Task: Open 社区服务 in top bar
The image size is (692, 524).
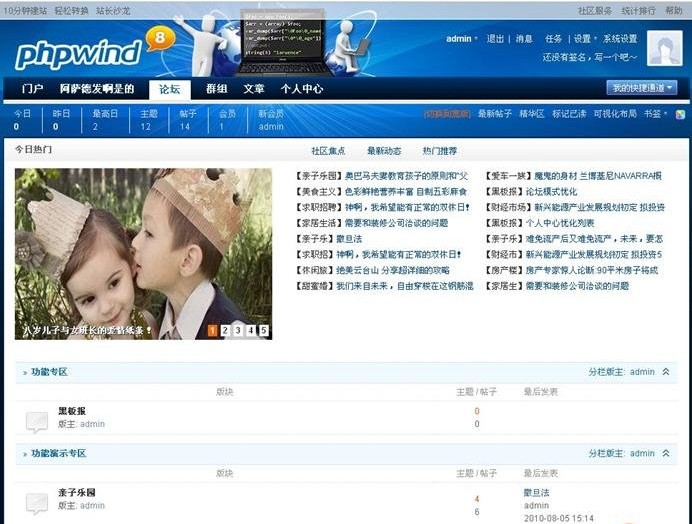Action: point(595,11)
